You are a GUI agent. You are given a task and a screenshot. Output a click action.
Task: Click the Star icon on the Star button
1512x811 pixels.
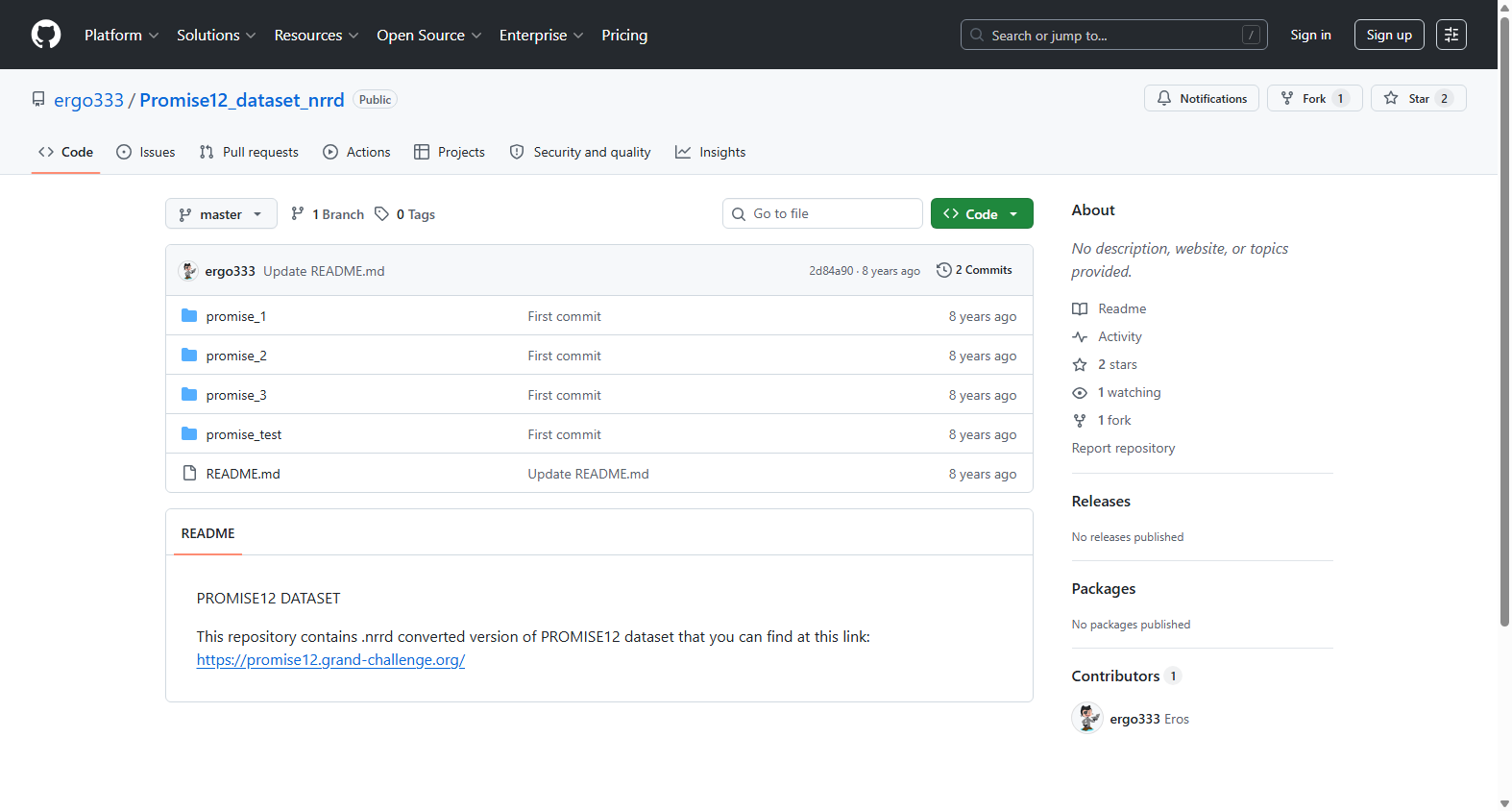[x=1391, y=98]
